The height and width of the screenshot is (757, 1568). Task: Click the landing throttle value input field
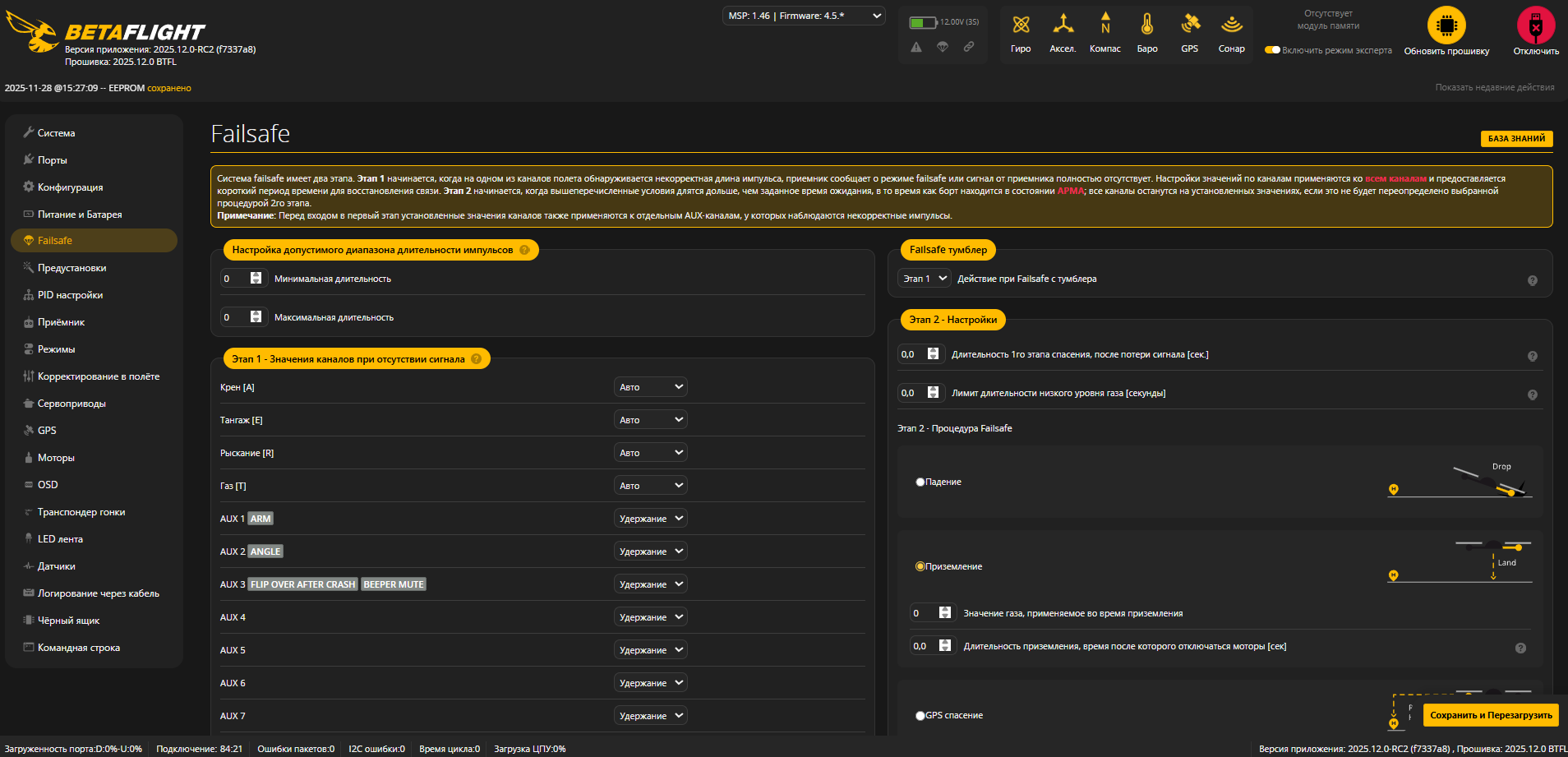[922, 612]
